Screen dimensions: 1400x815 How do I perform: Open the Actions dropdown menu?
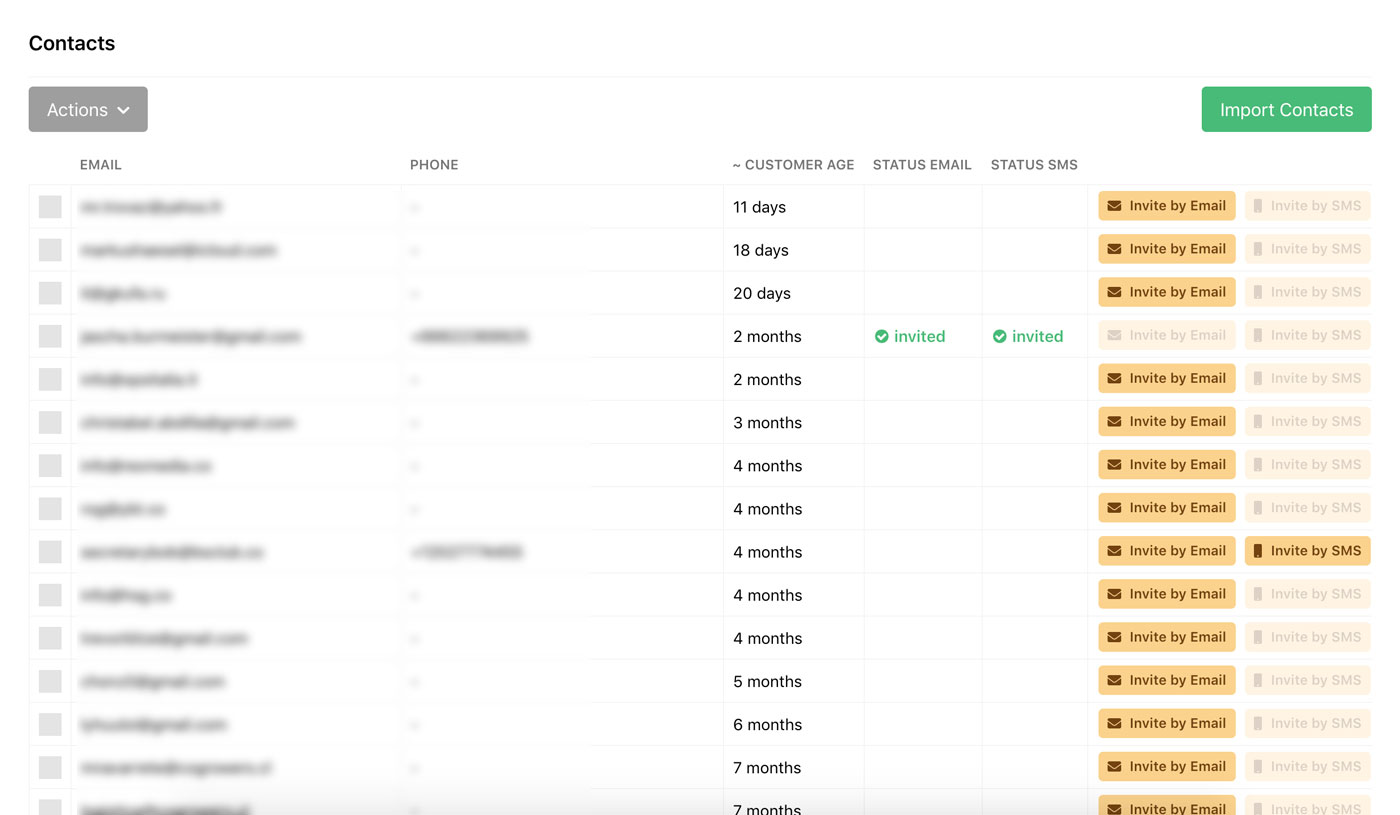(88, 109)
